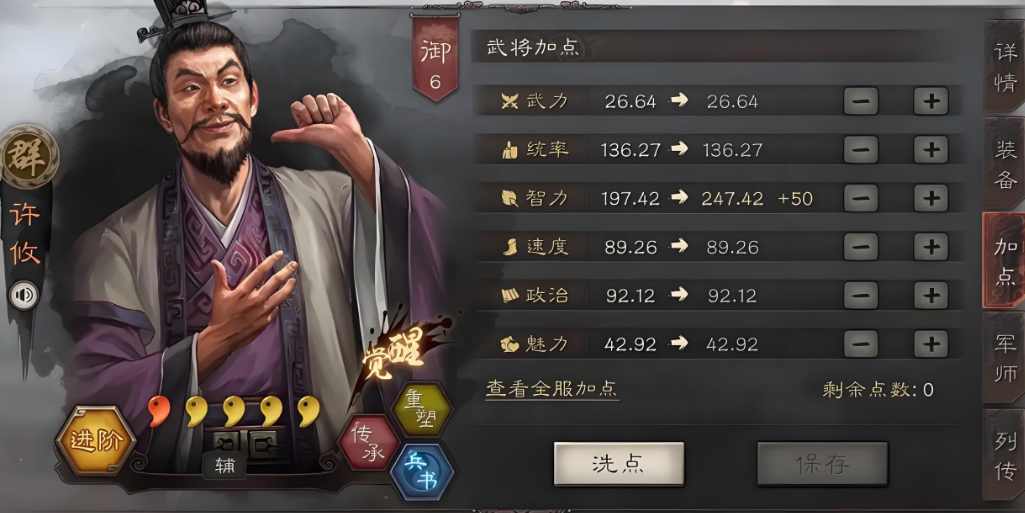Viewport: 1025px width, 513px height.
Task: Open the 军师 tab
Action: (1005, 357)
